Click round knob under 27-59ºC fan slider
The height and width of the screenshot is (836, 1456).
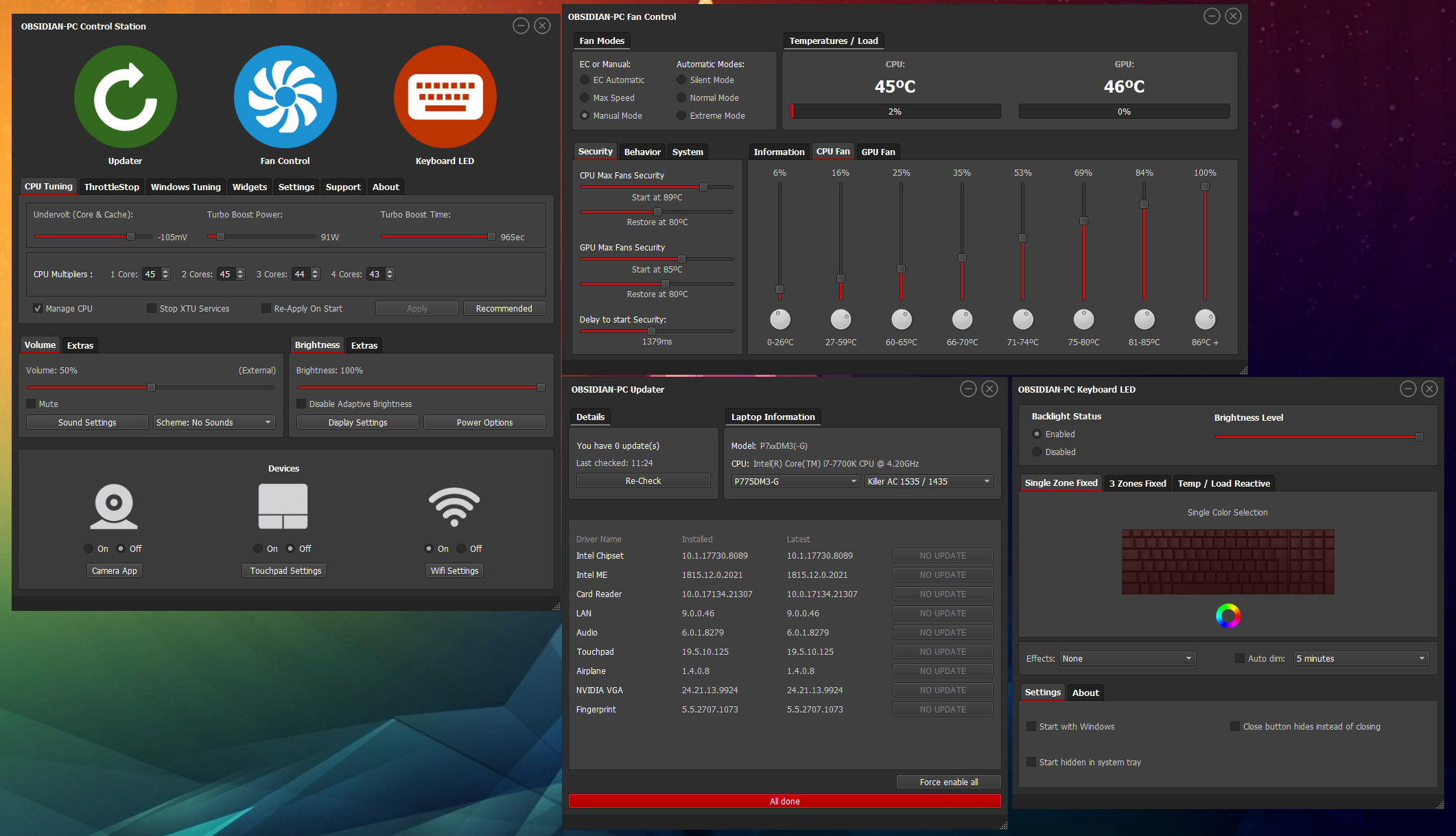pyautogui.click(x=841, y=319)
